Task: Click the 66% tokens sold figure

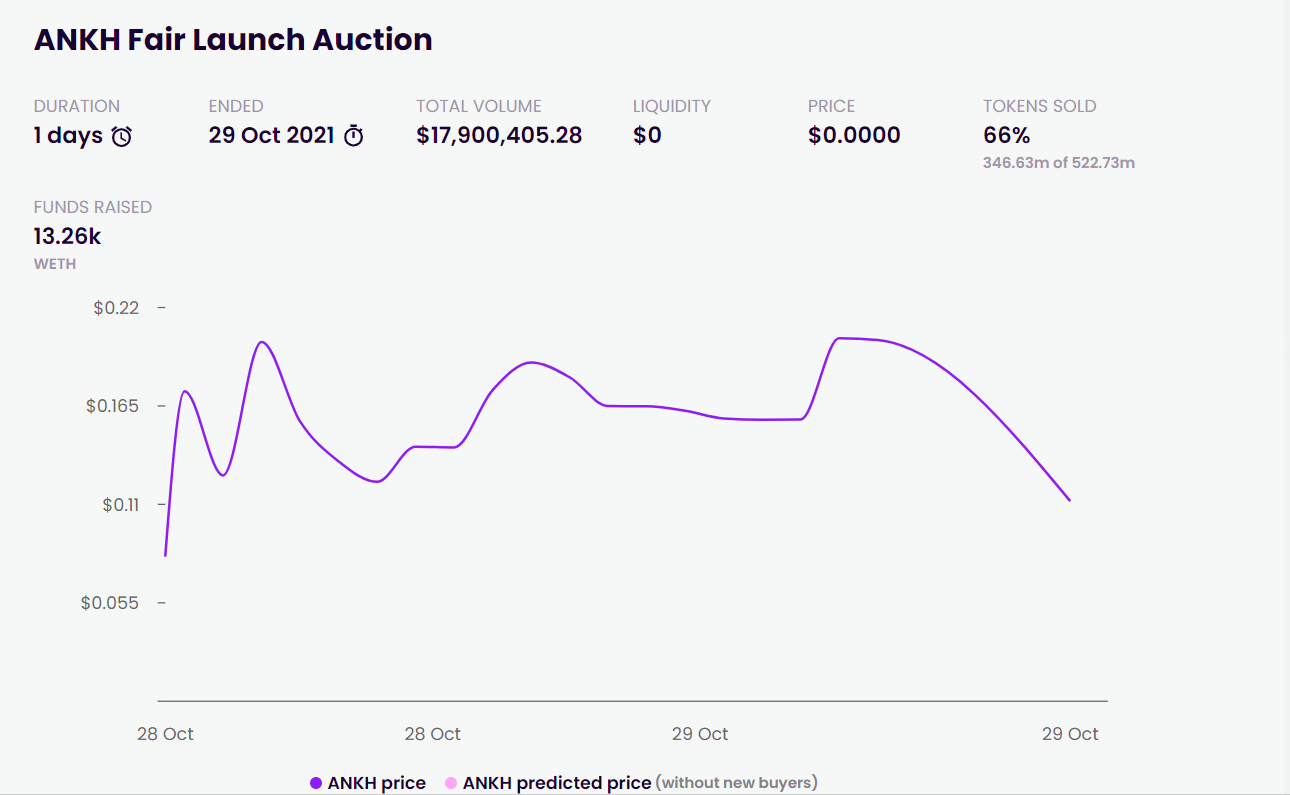Action: tap(1006, 135)
